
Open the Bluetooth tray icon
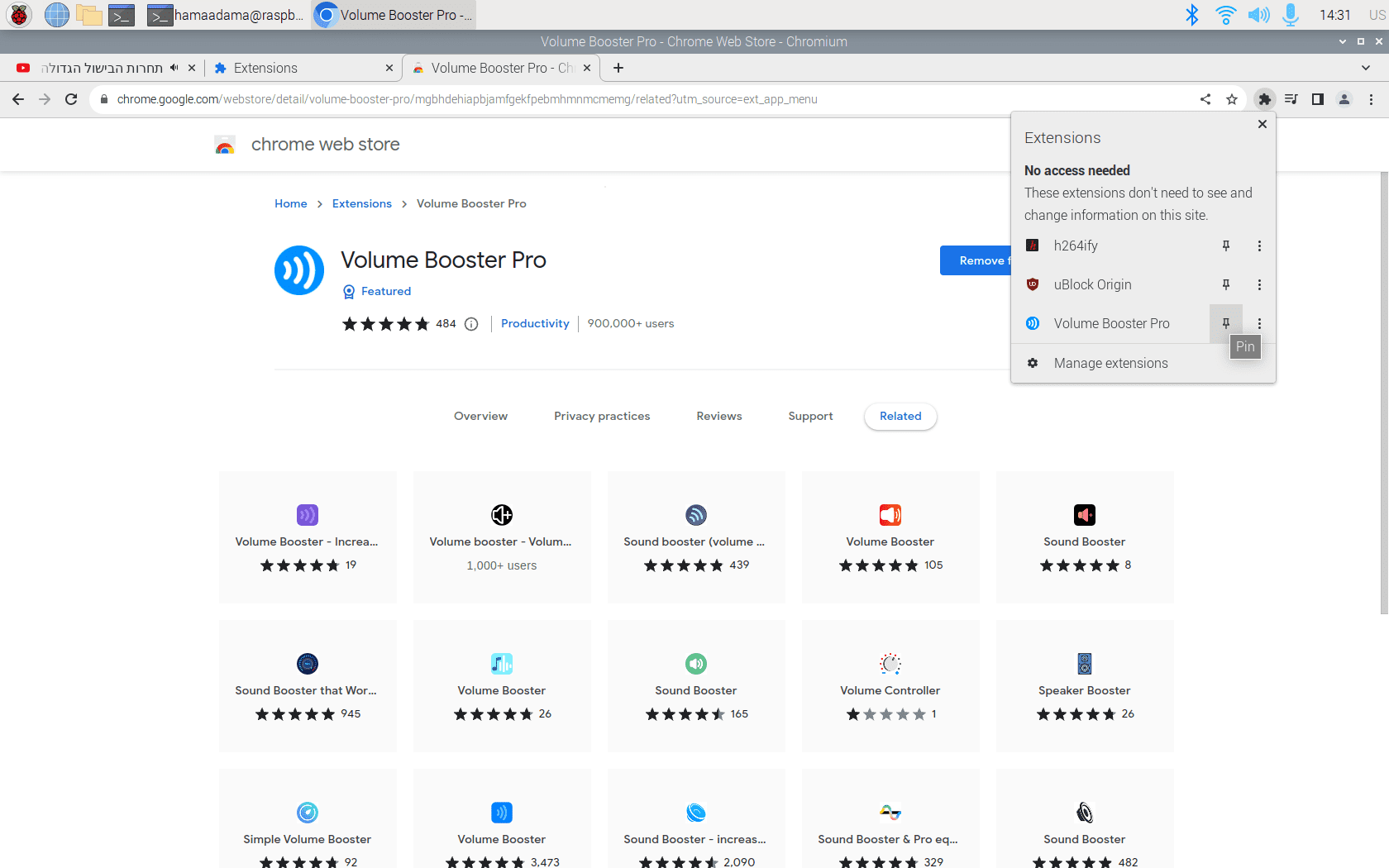pyautogui.click(x=1191, y=14)
